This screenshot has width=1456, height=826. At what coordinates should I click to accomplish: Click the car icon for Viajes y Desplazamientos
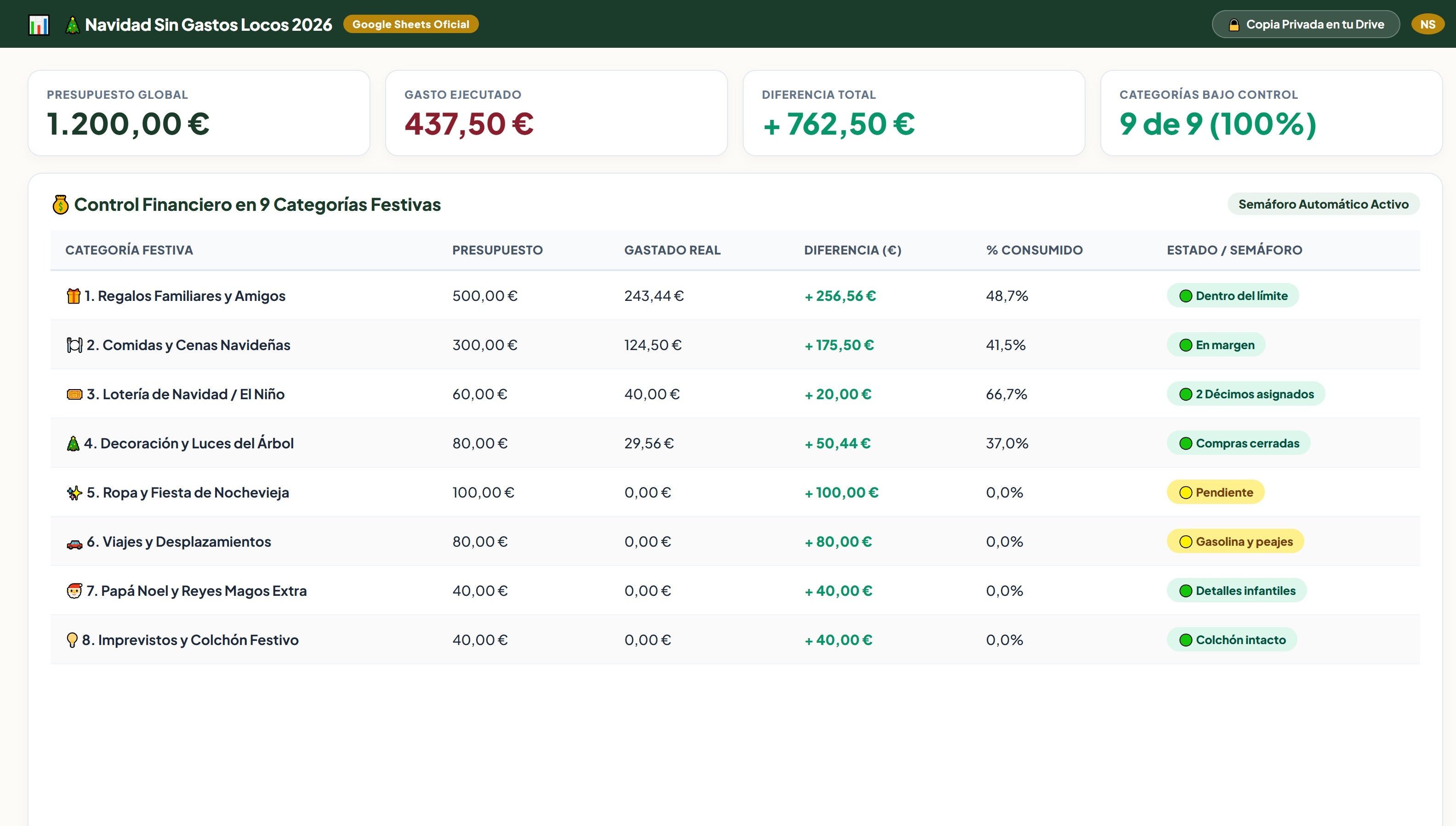74,543
